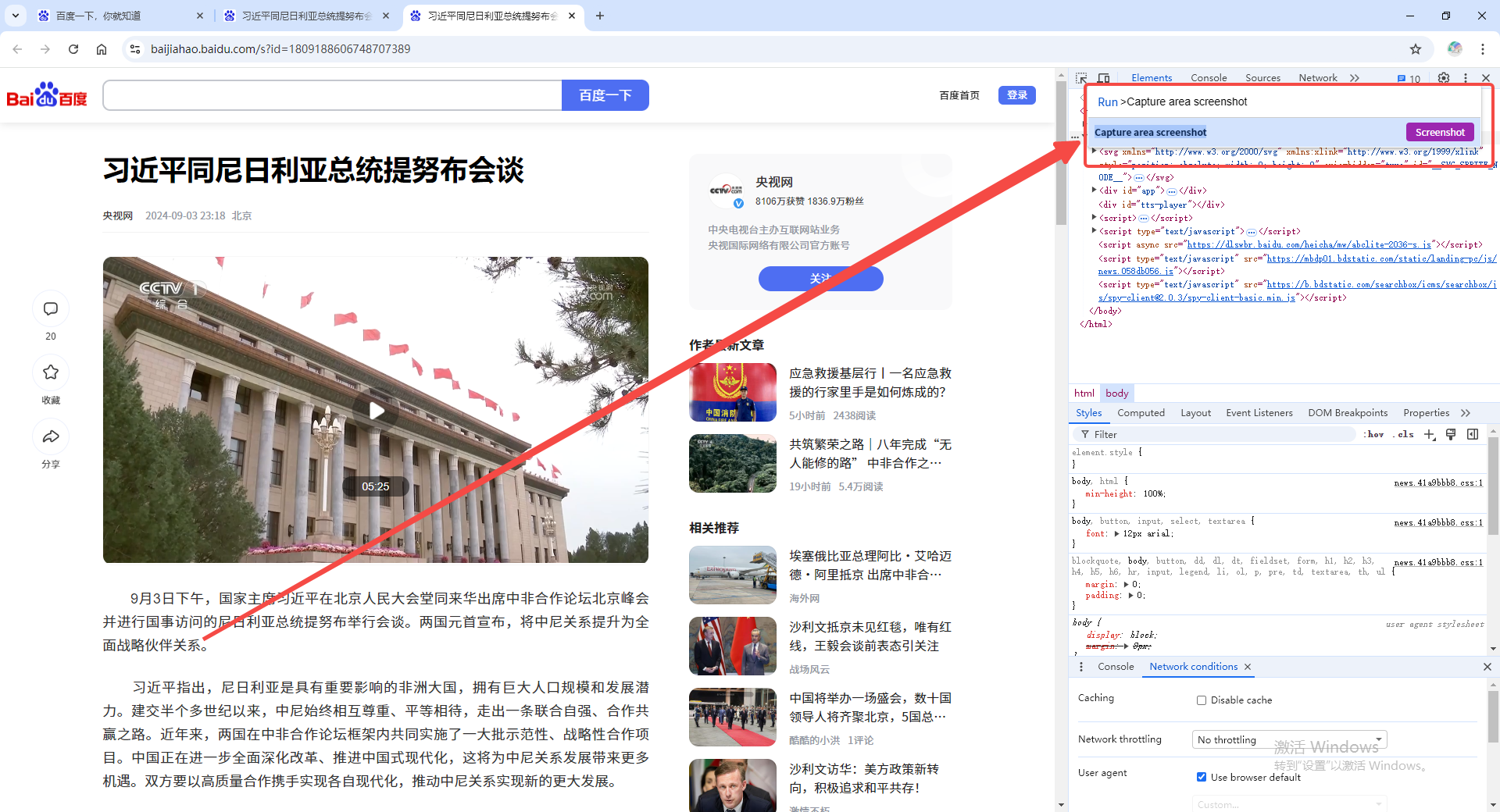Toggle the :hov element state button
This screenshot has height=812, width=1500.
click(x=1374, y=434)
